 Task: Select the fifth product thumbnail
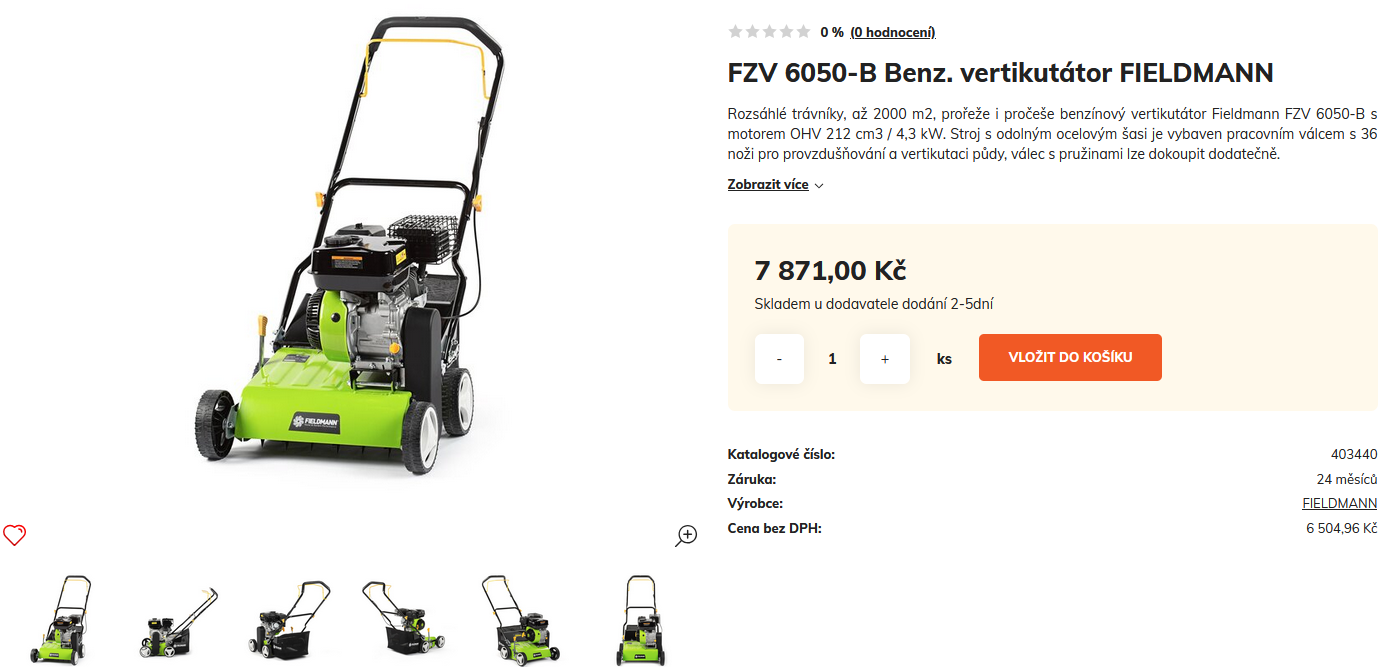[x=517, y=620]
